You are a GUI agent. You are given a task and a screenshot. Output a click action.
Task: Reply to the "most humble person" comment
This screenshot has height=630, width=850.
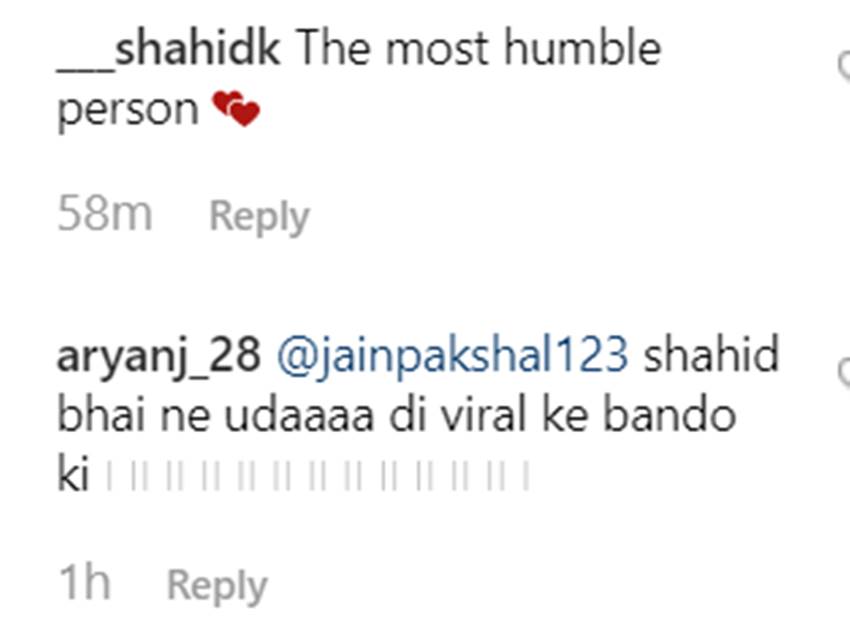click(259, 217)
